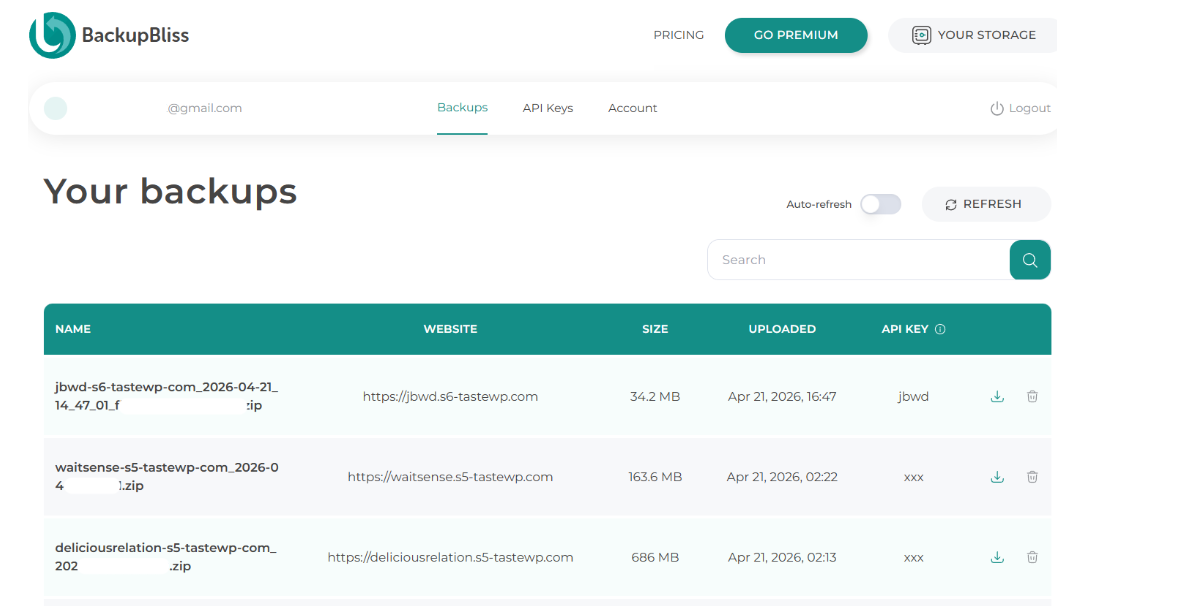Click the storage card icon in YOUR STORAGE
Image resolution: width=1177 pixels, height=608 pixels.
pos(920,35)
